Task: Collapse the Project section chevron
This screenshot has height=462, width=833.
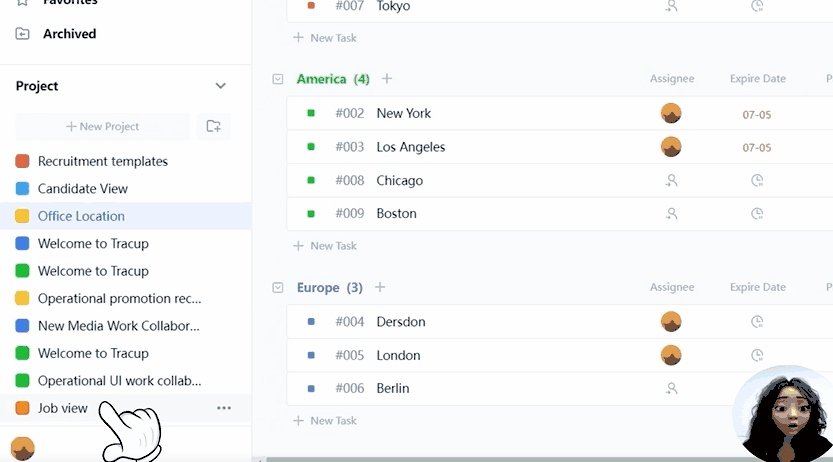Action: [x=221, y=86]
